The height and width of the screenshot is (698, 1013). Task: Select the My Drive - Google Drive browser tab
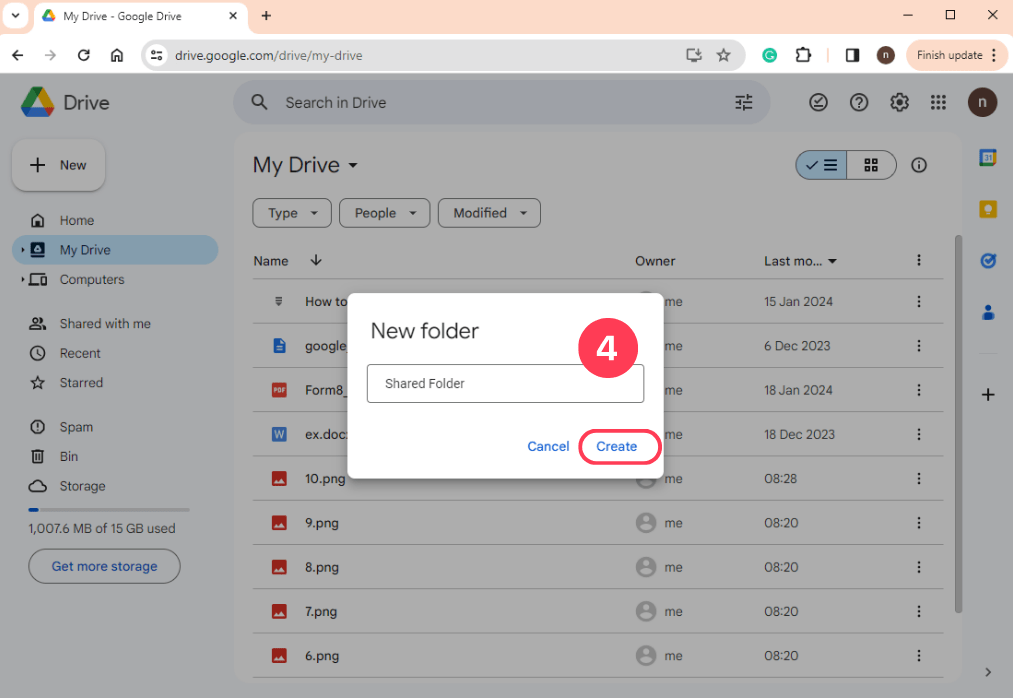click(x=130, y=16)
